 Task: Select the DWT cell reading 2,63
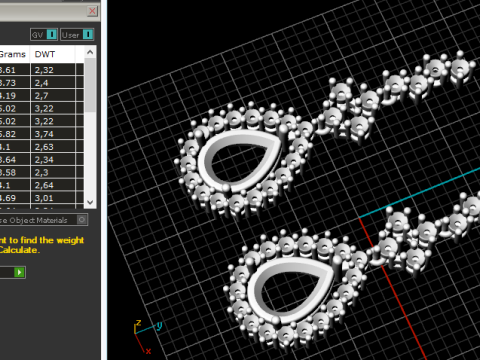click(x=53, y=147)
